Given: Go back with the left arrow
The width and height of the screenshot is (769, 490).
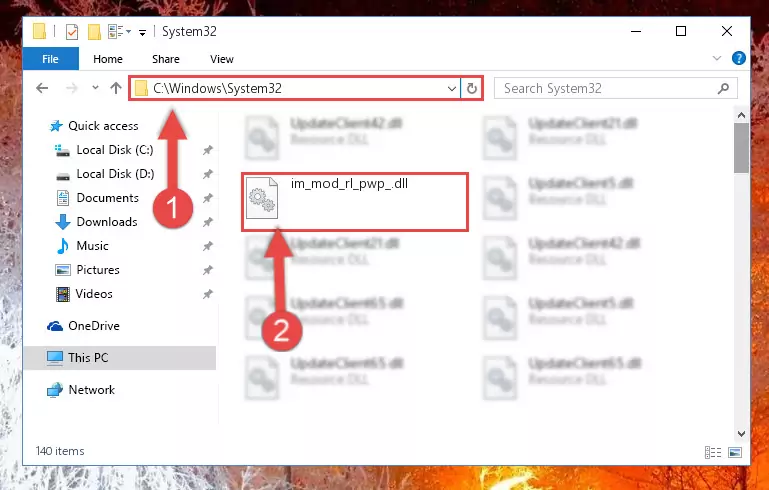Looking at the screenshot, I should 42,88.
